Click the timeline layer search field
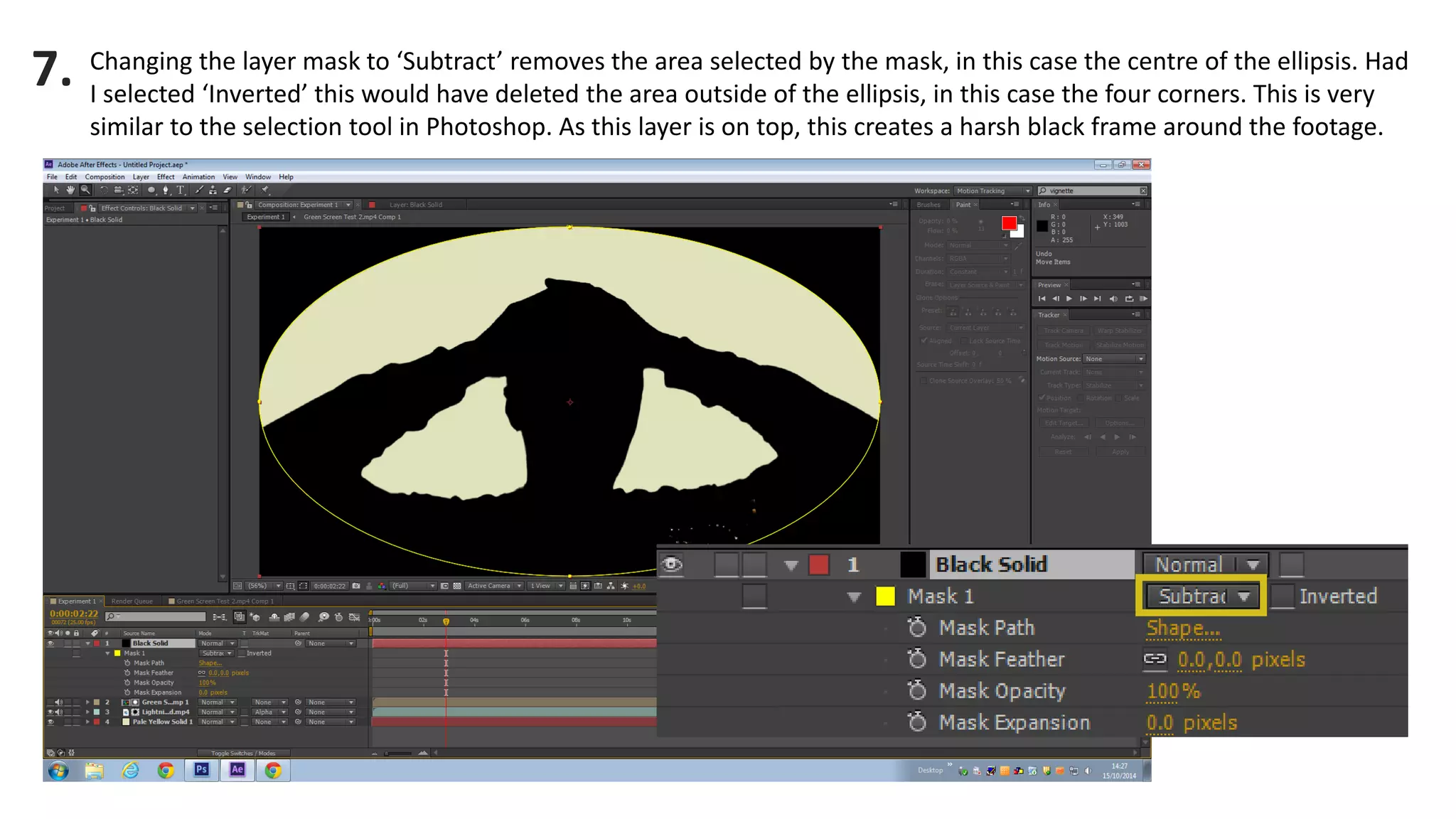Viewport: 1456px width, 819px height. 156,616
